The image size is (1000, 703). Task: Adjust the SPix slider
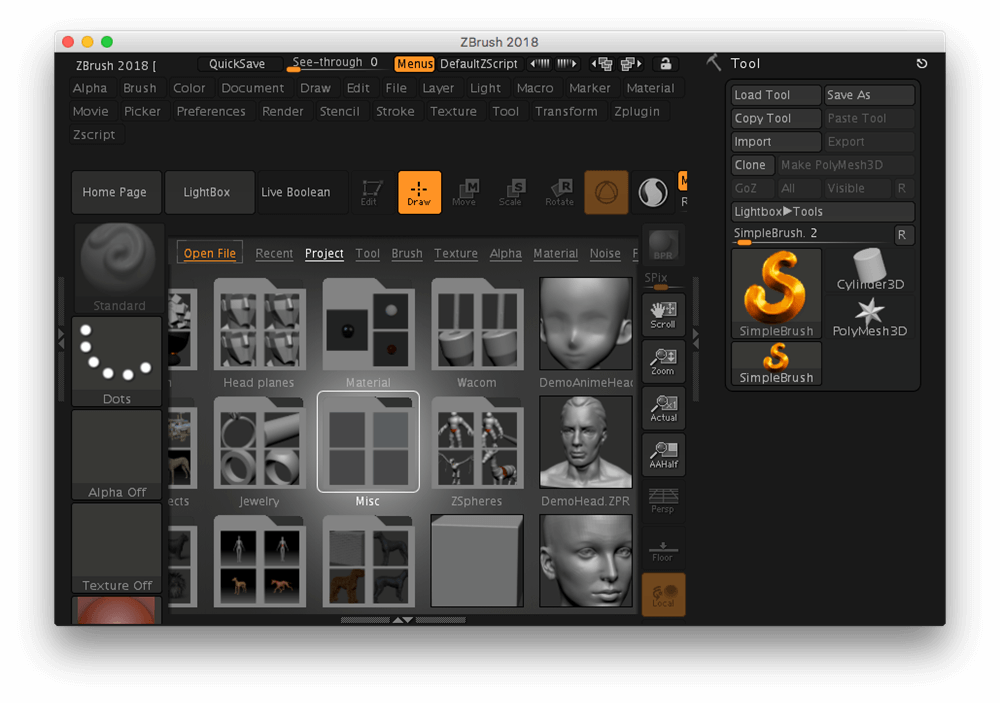click(x=663, y=280)
